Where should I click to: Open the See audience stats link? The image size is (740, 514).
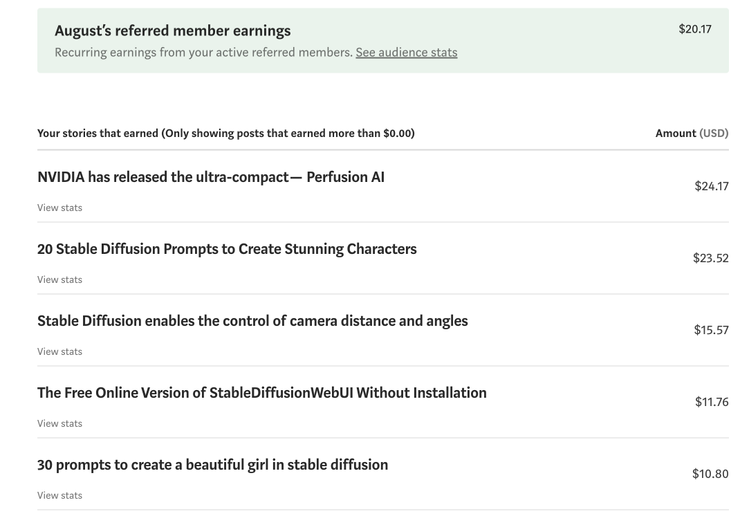pyautogui.click(x=406, y=52)
